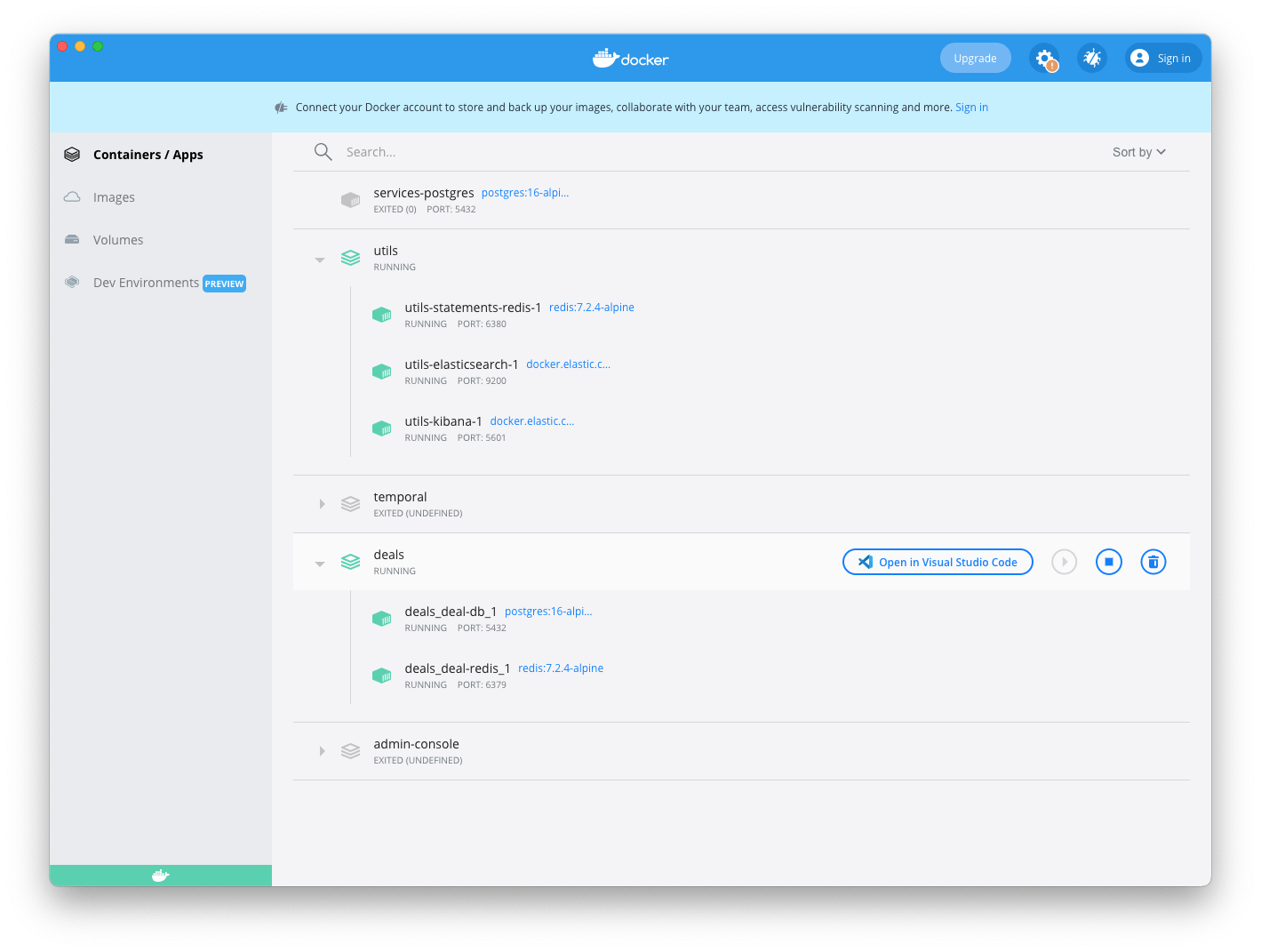Select deals_deal-redis_1 container name
Screen dimensions: 1261x952
tap(458, 668)
